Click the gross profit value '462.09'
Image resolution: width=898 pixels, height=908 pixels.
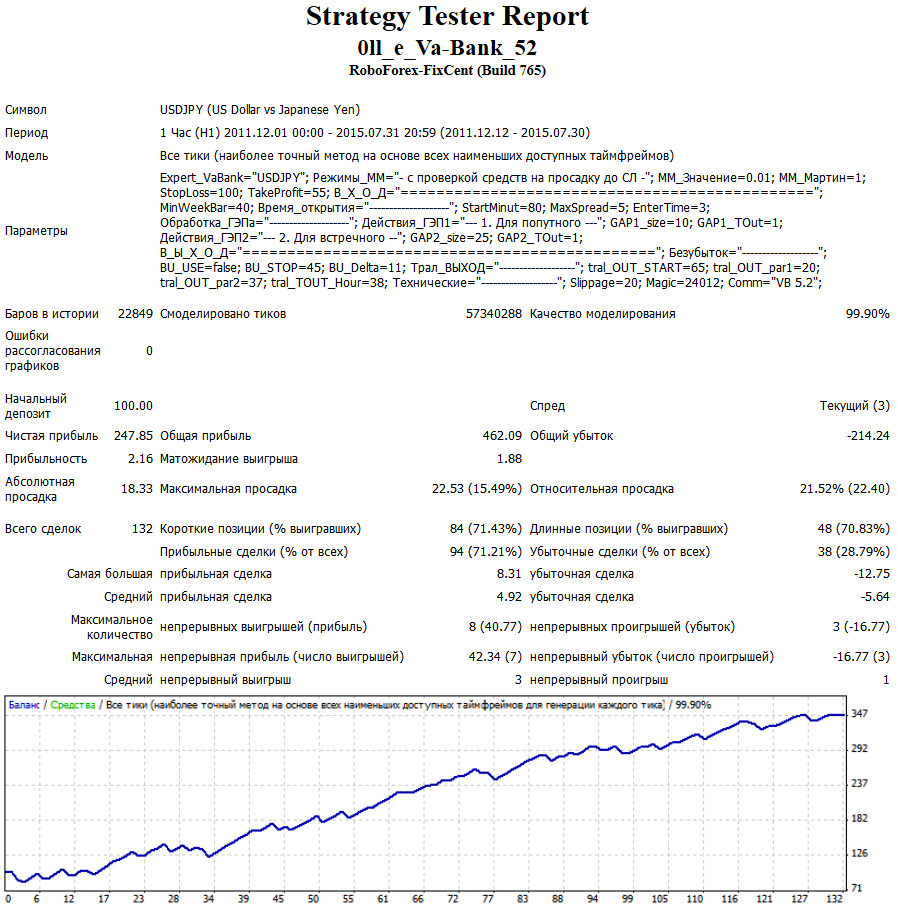(502, 435)
